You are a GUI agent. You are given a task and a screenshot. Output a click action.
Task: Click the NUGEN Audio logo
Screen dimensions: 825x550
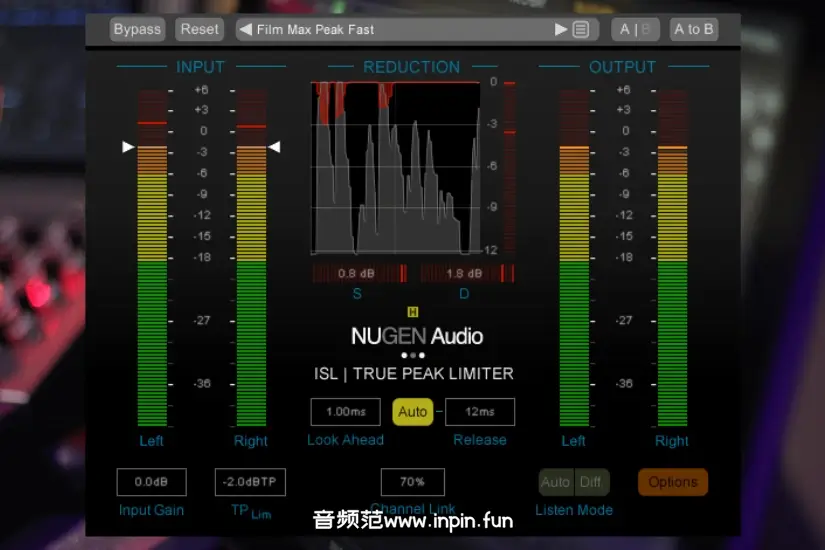(416, 336)
